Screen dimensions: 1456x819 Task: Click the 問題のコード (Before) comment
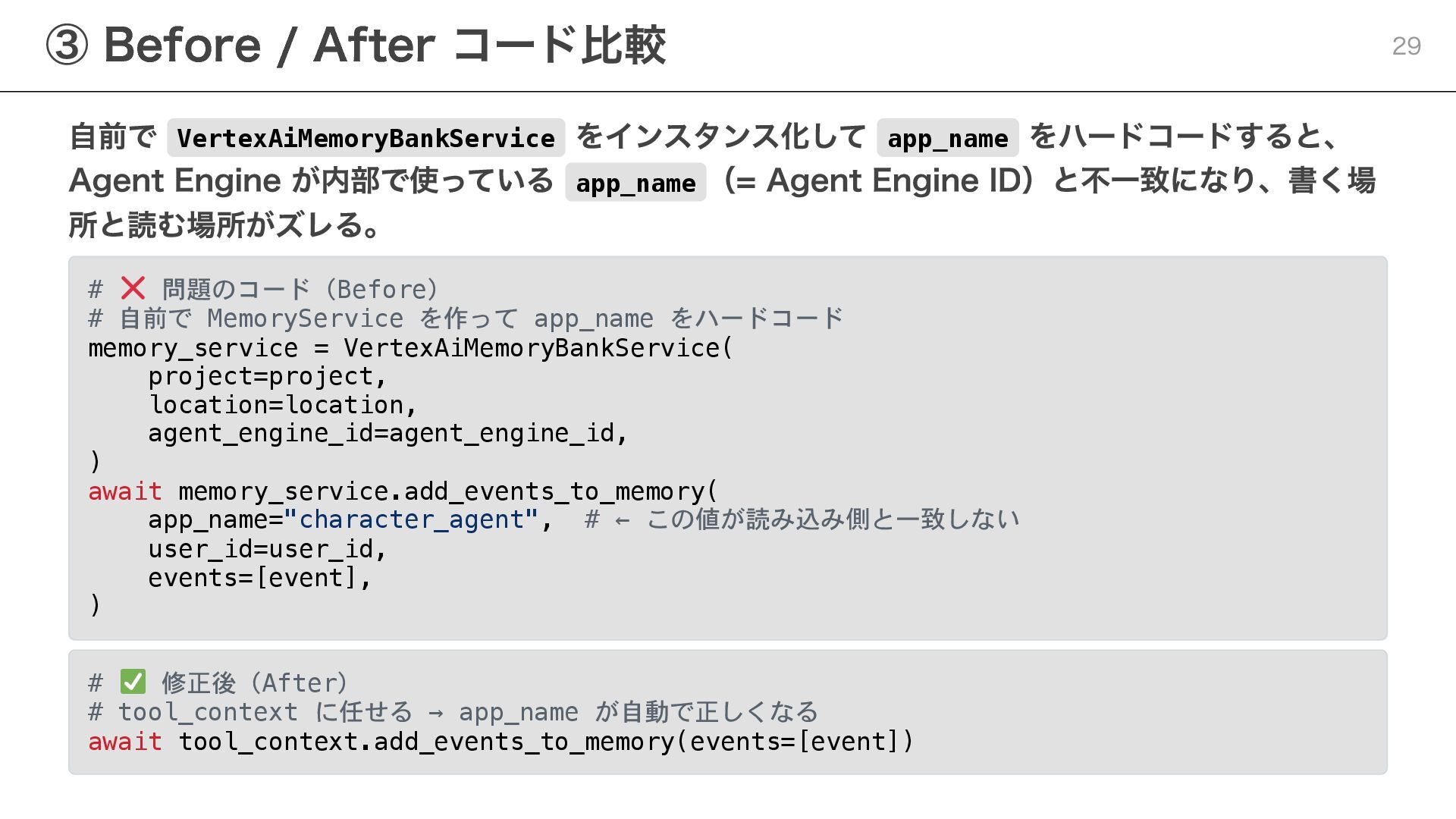[300, 289]
